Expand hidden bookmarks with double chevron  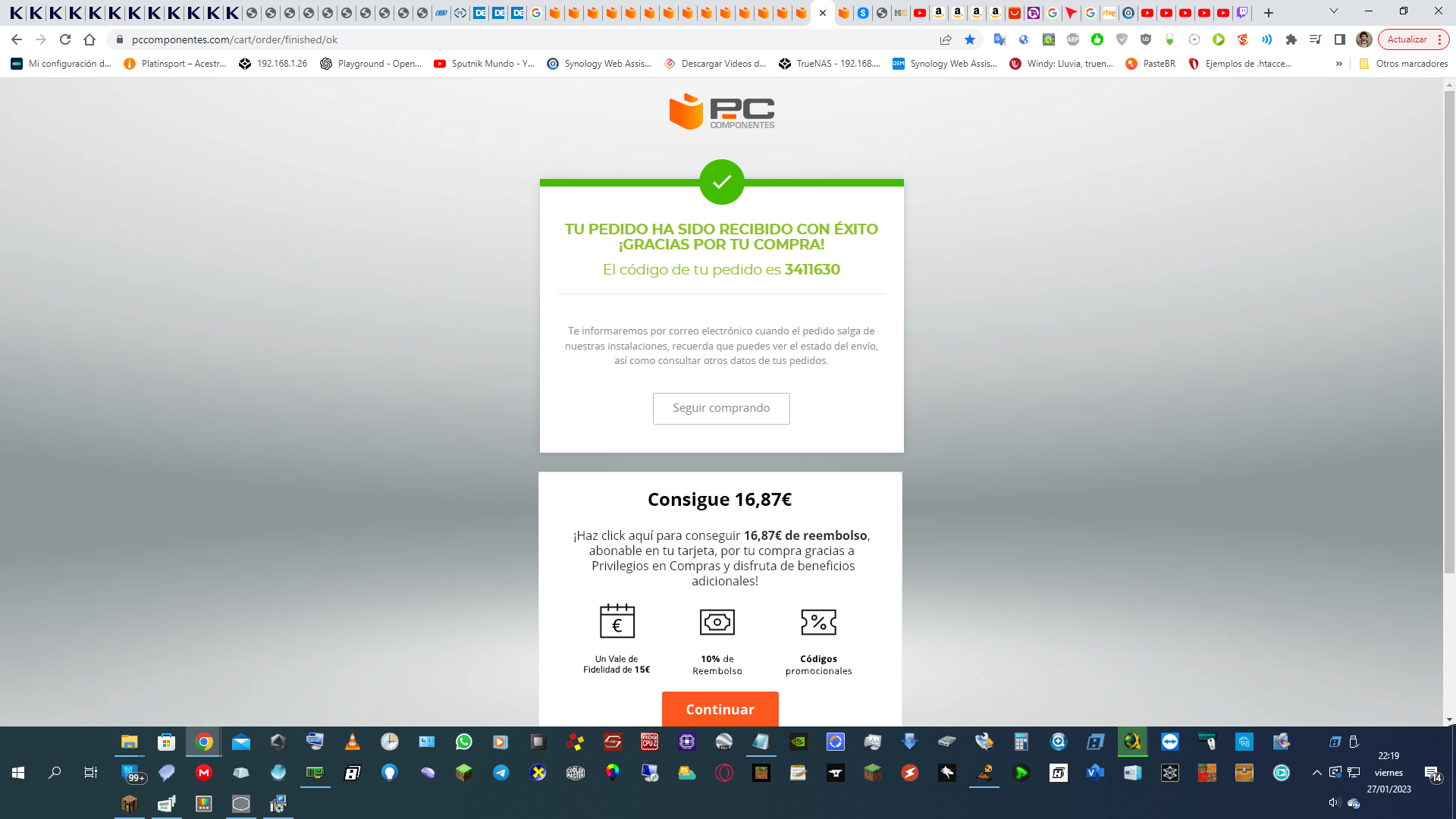point(1338,64)
